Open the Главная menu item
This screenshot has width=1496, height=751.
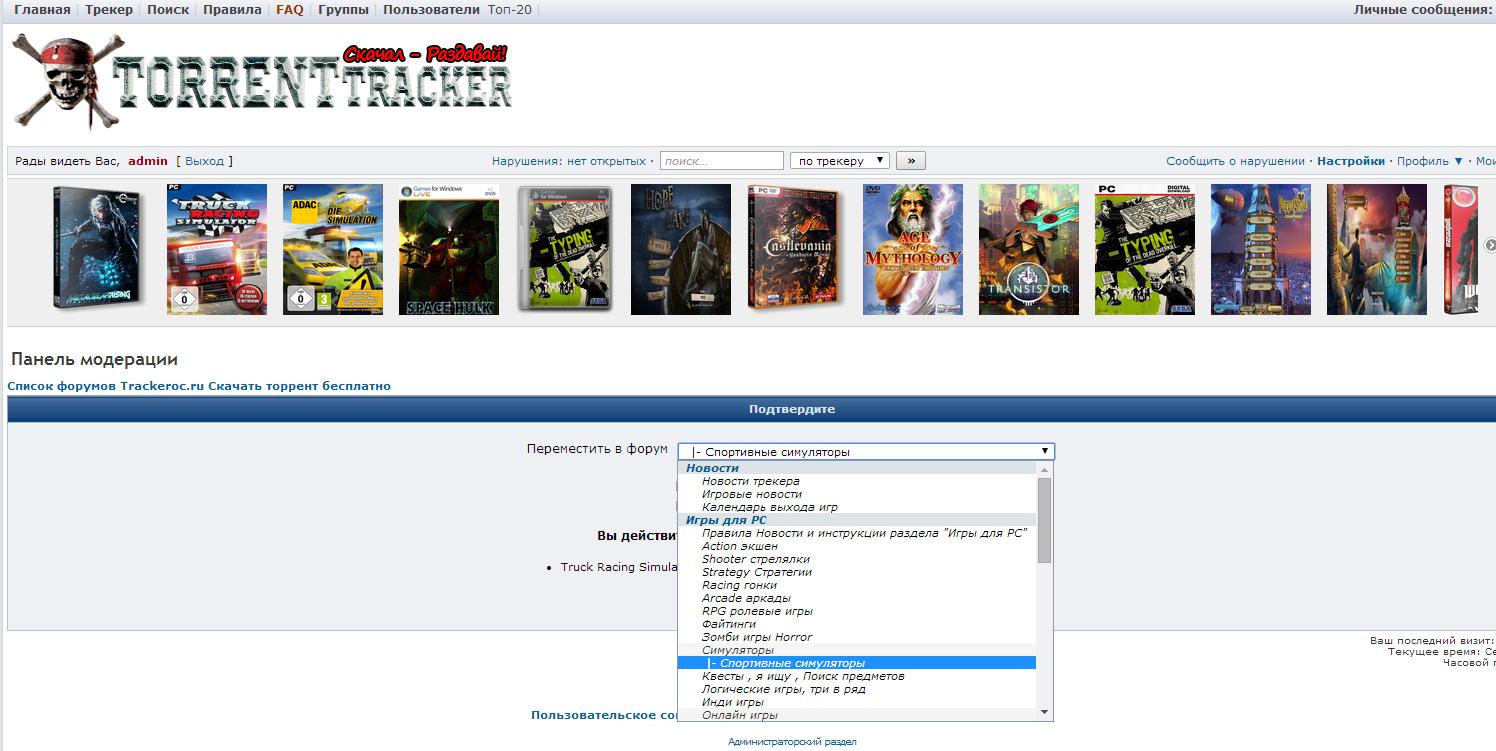[x=42, y=9]
